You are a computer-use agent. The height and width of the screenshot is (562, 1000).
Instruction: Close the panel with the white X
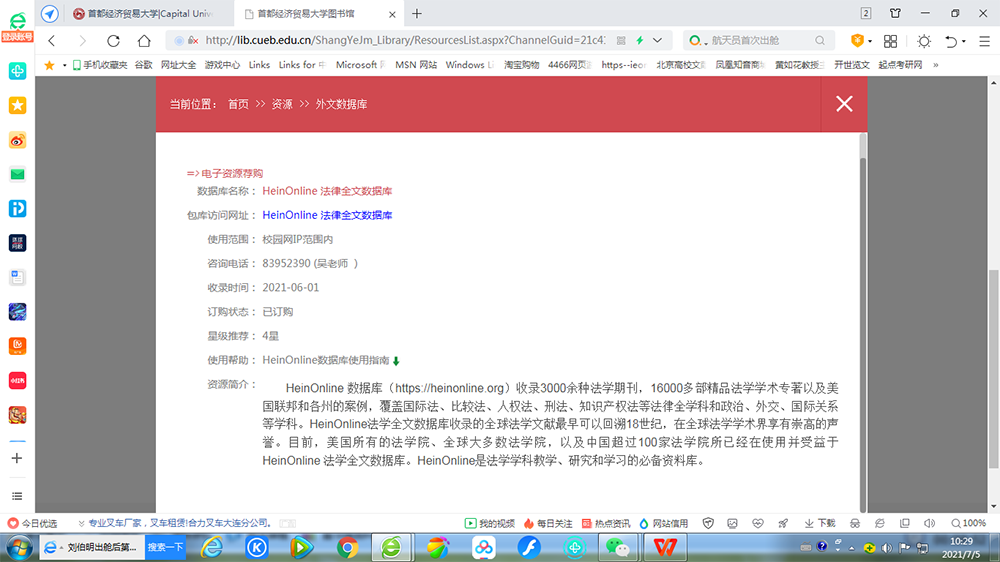[844, 104]
